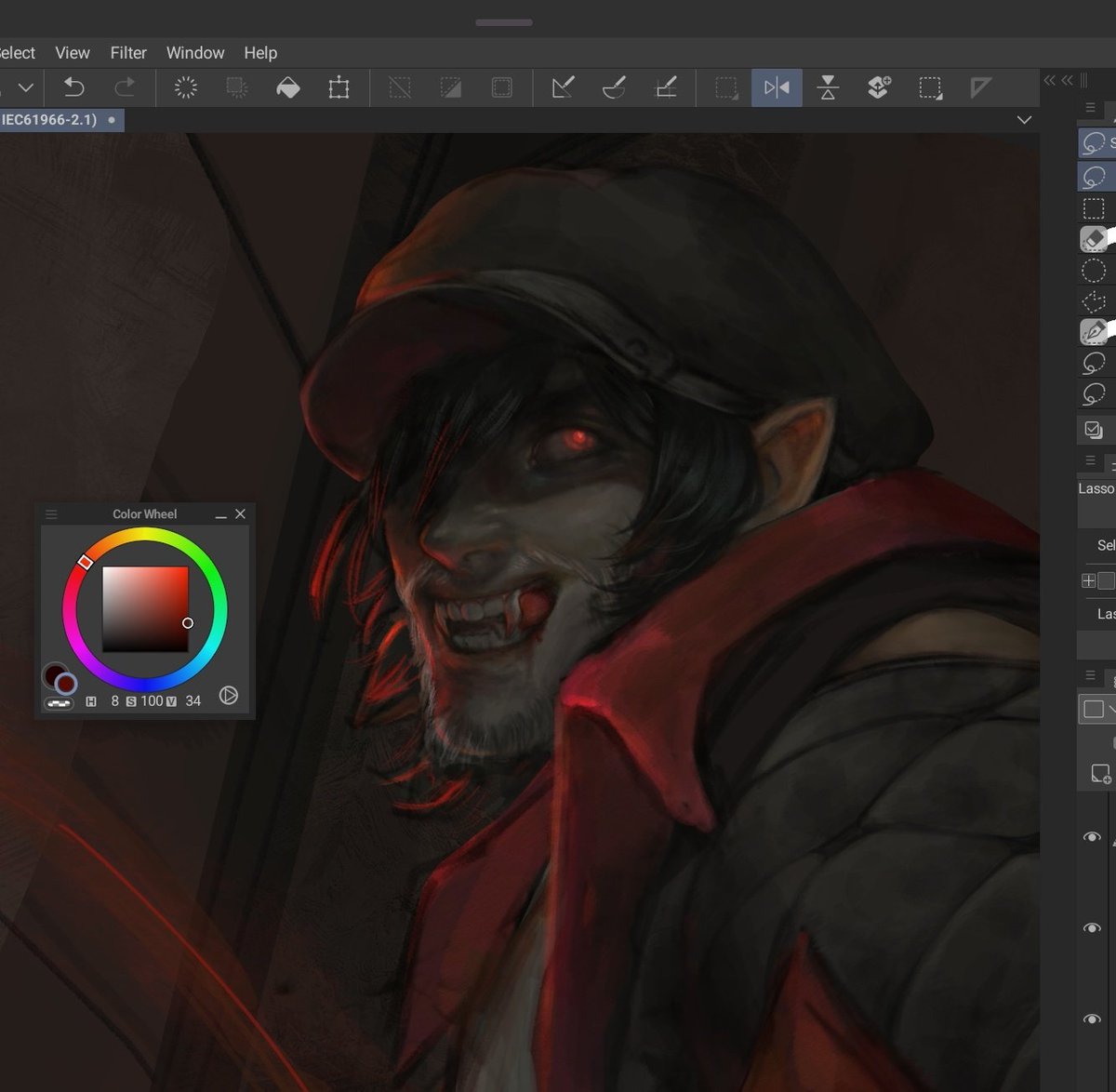Click the triangle icon at the command bar end
Screen dimensions: 1116x1092
pos(980,87)
